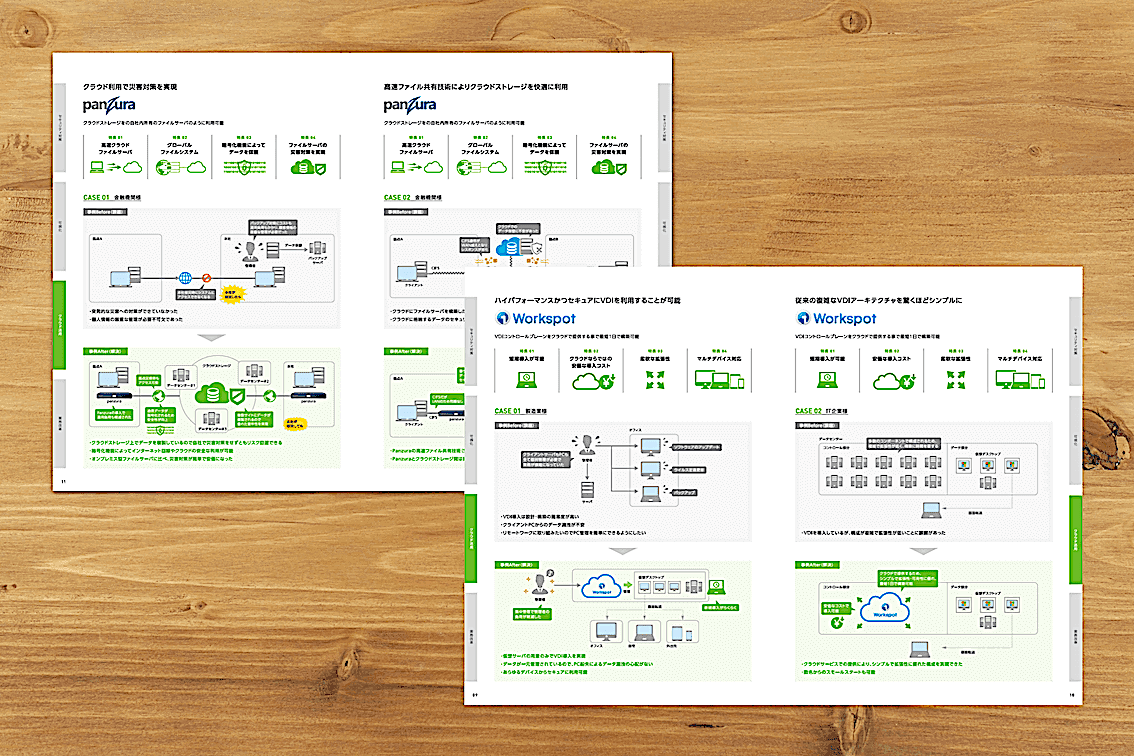Click the heading "従来の複雑なVDIアーキテクチャを驚くほどシンプルに"

tap(879, 300)
